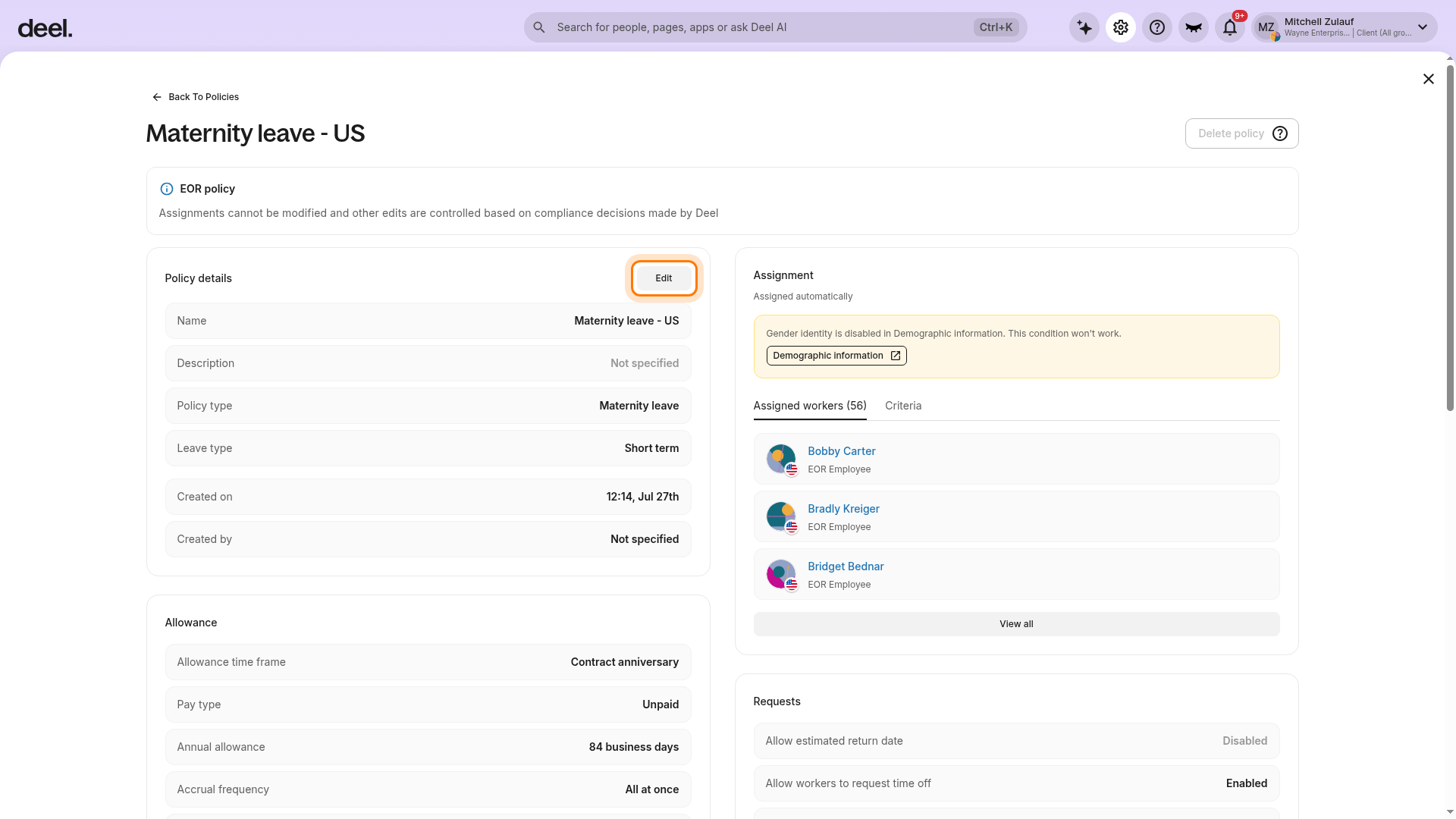Image resolution: width=1456 pixels, height=819 pixels.
Task: Close the policy panel with X
Action: 1429,79
